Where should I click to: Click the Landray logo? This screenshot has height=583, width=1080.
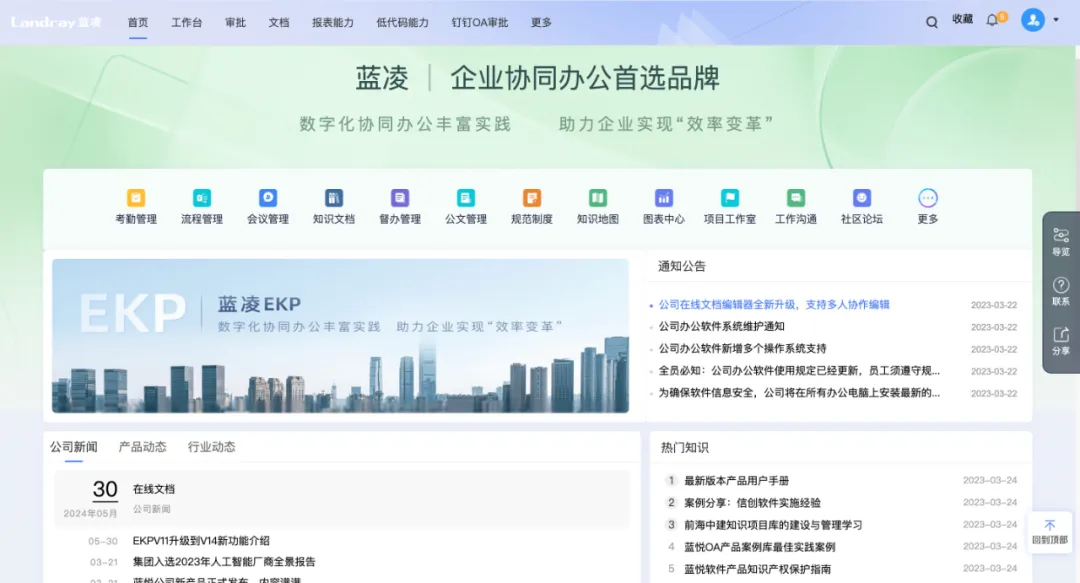tap(56, 22)
